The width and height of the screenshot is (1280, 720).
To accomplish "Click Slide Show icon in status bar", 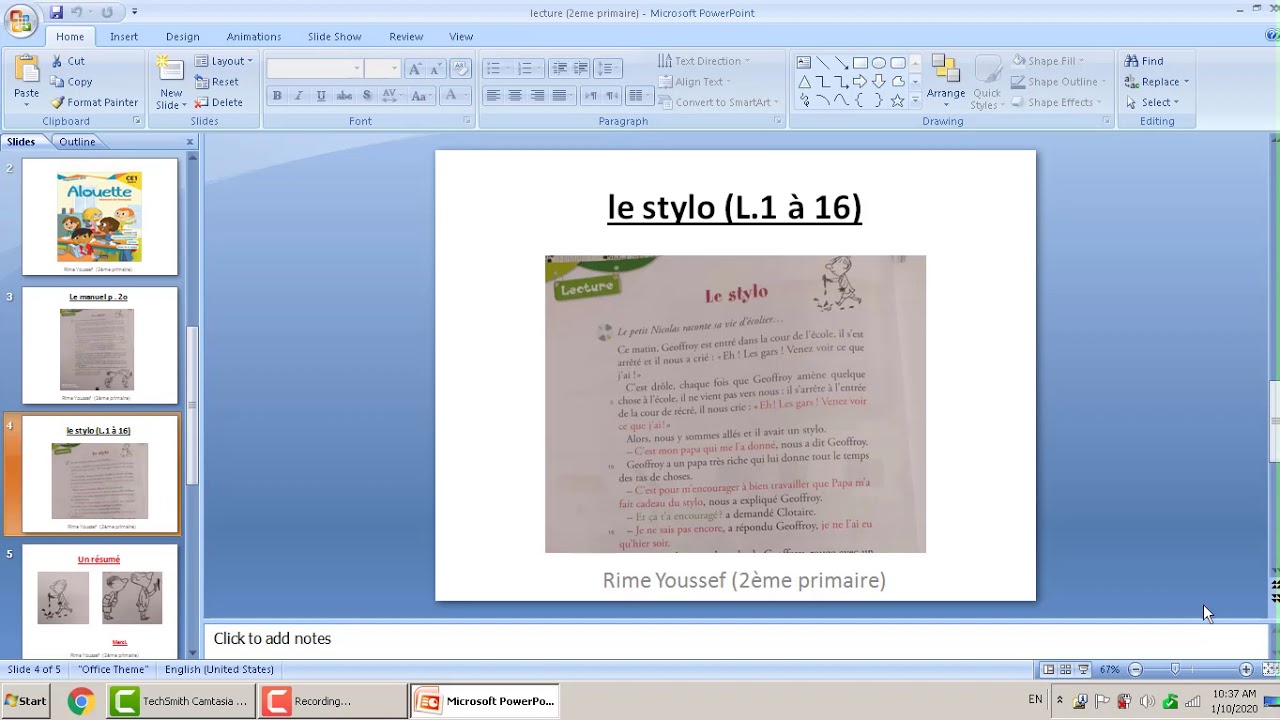I will point(1083,669).
